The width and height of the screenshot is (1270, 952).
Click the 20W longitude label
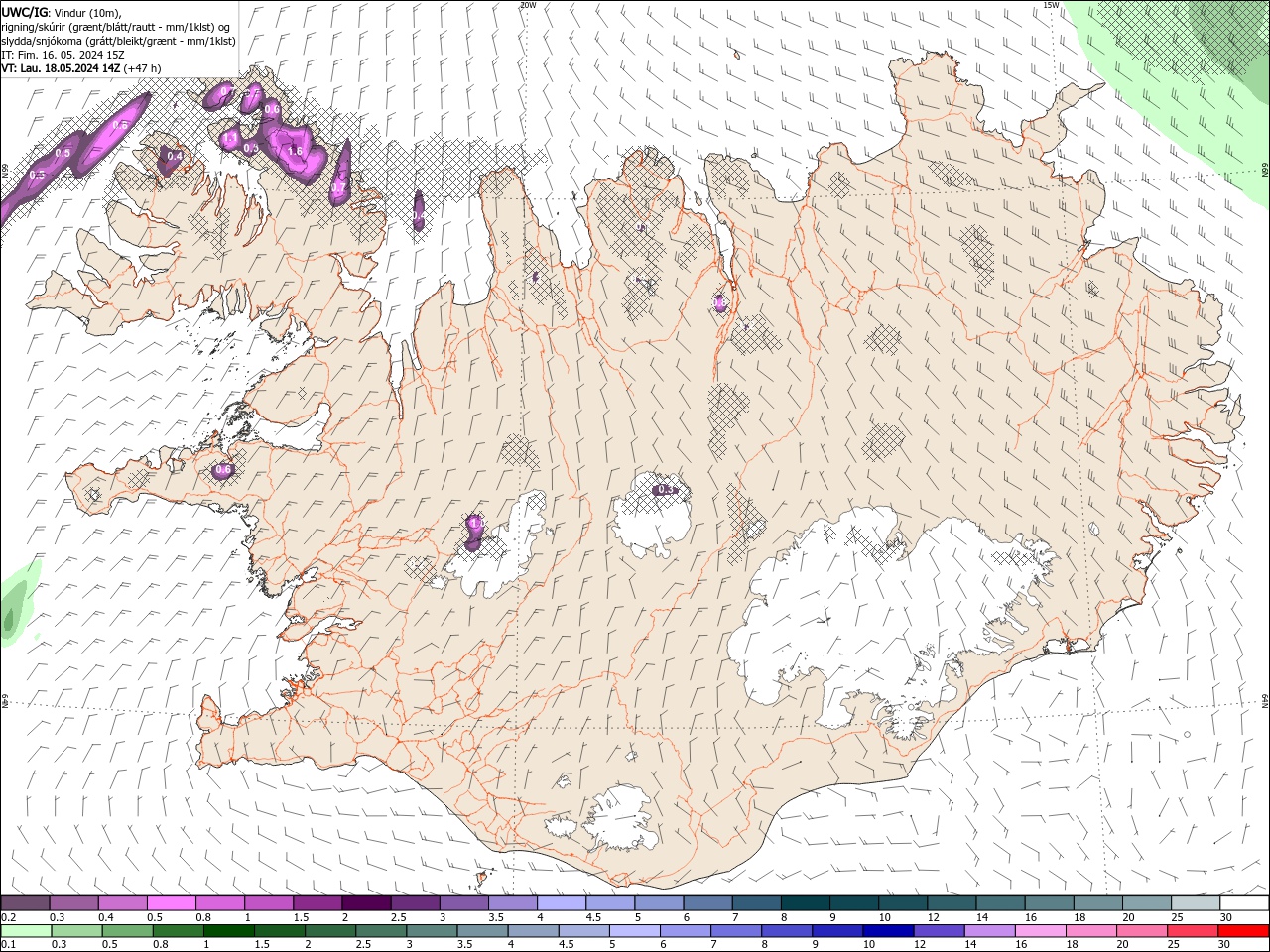coord(528,5)
